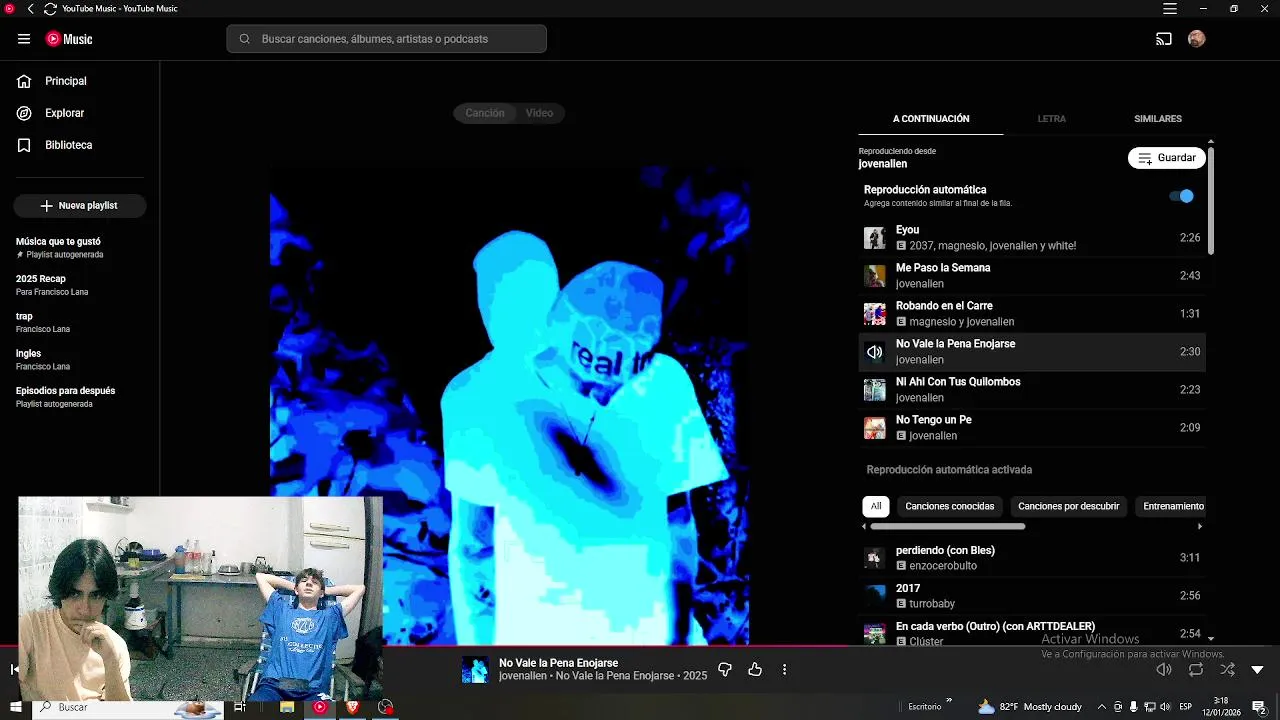The width and height of the screenshot is (1280, 720).
Task: Open the Windows notification center
Action: tap(1260, 707)
